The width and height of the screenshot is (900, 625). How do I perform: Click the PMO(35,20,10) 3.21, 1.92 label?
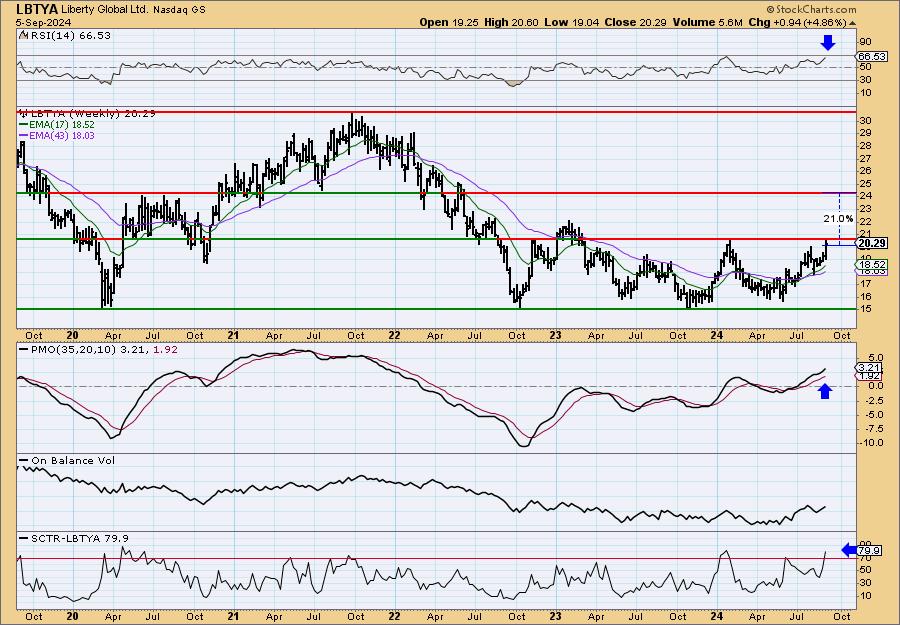pyautogui.click(x=104, y=349)
